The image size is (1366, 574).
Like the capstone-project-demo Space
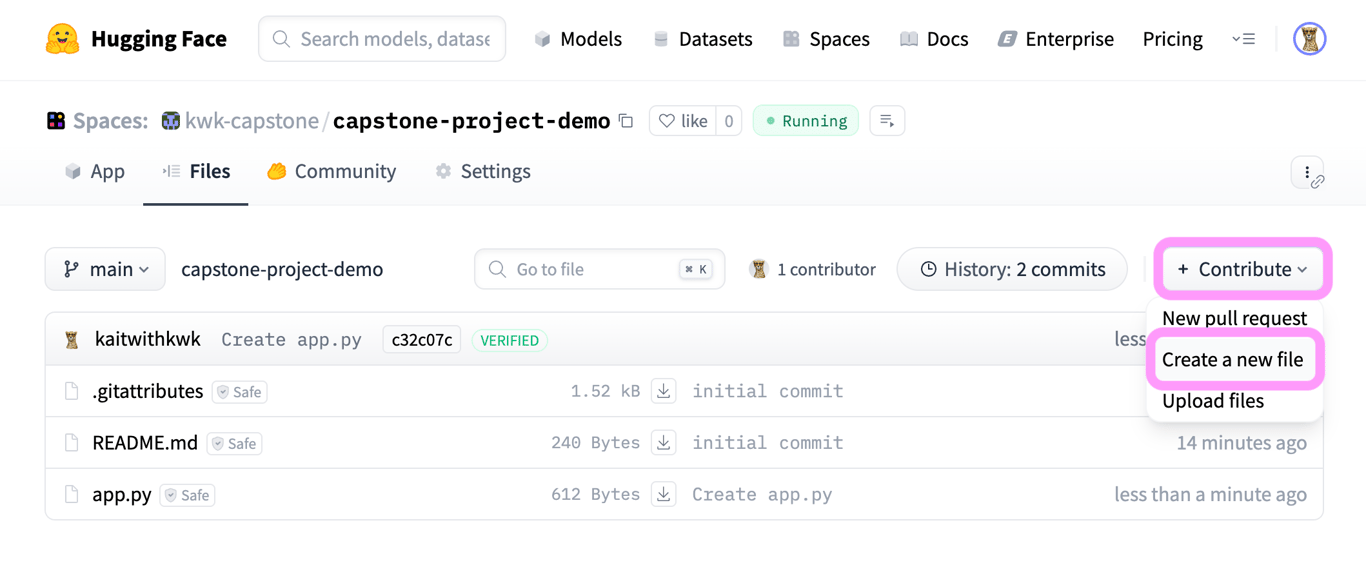point(683,121)
